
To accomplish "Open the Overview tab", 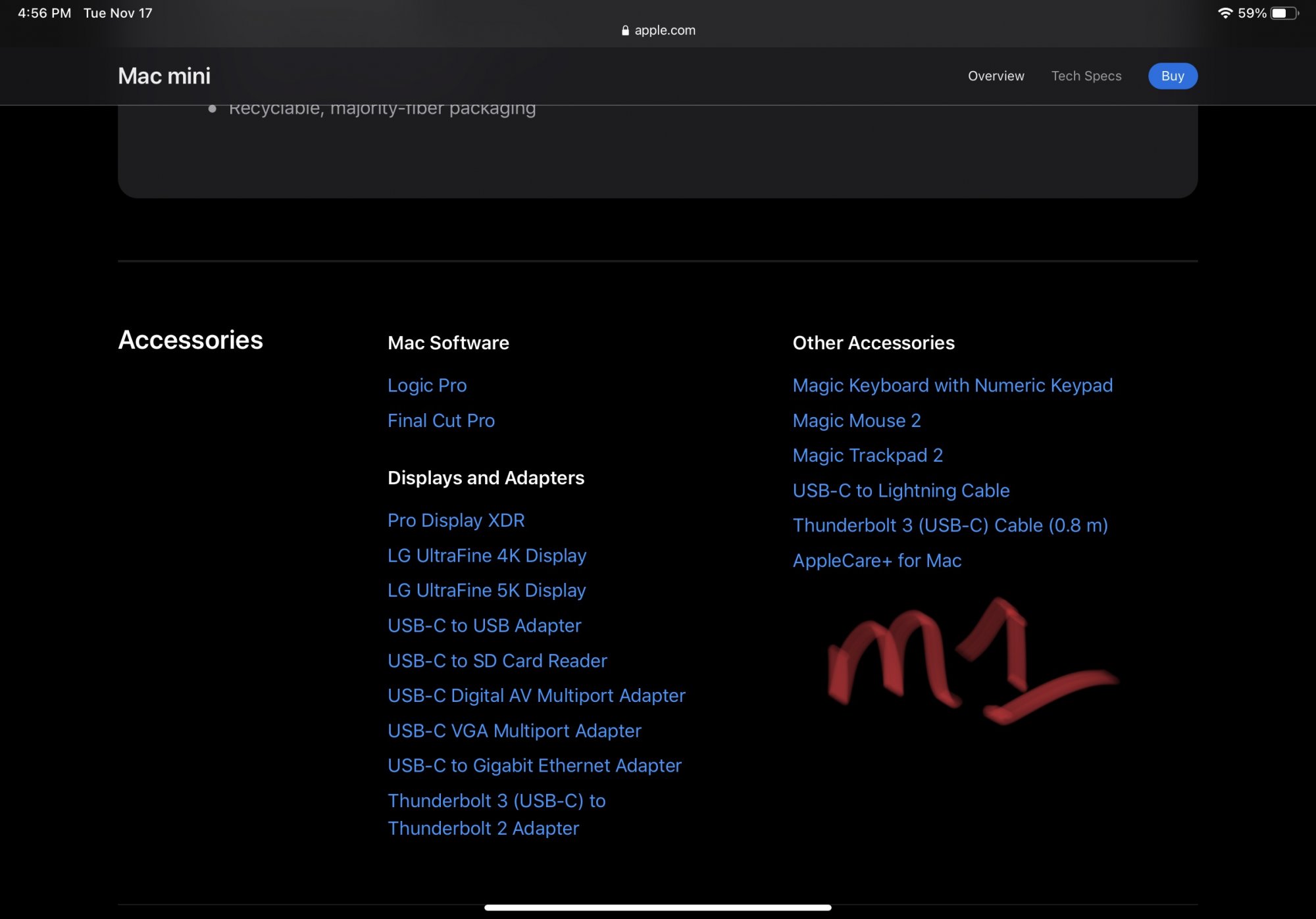I will 996,76.
